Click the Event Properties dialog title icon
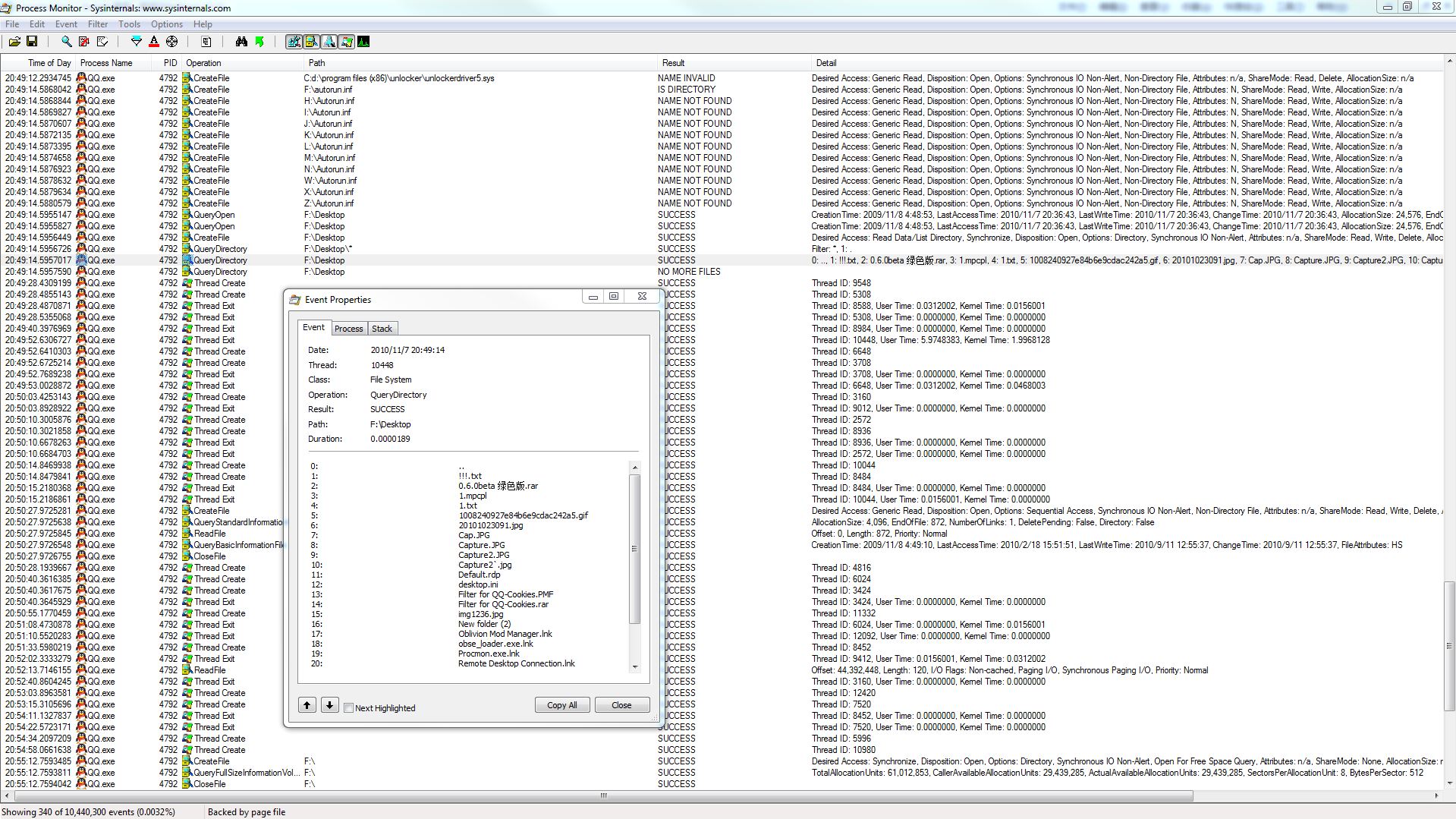This screenshot has width=1456, height=819. pos(295,300)
